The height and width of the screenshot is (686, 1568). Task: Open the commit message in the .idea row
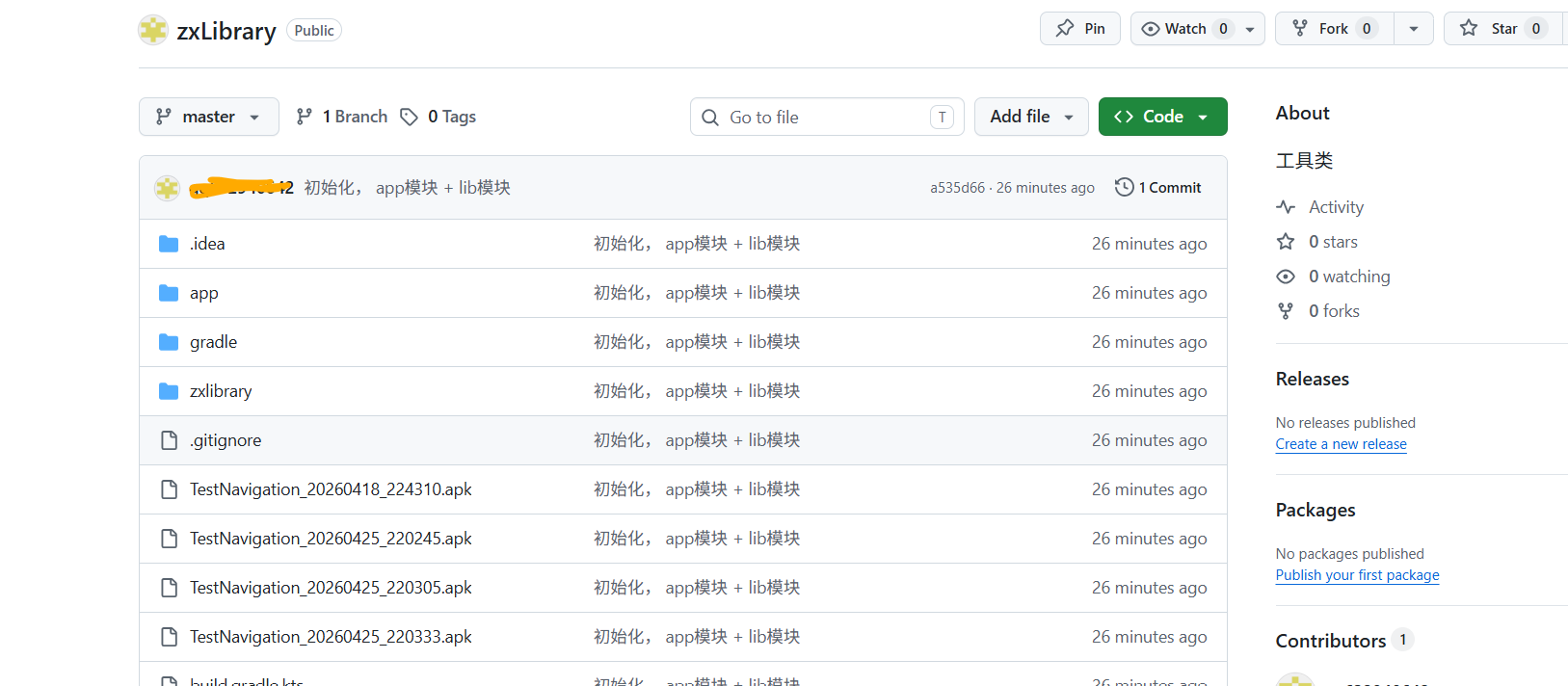[x=697, y=244]
